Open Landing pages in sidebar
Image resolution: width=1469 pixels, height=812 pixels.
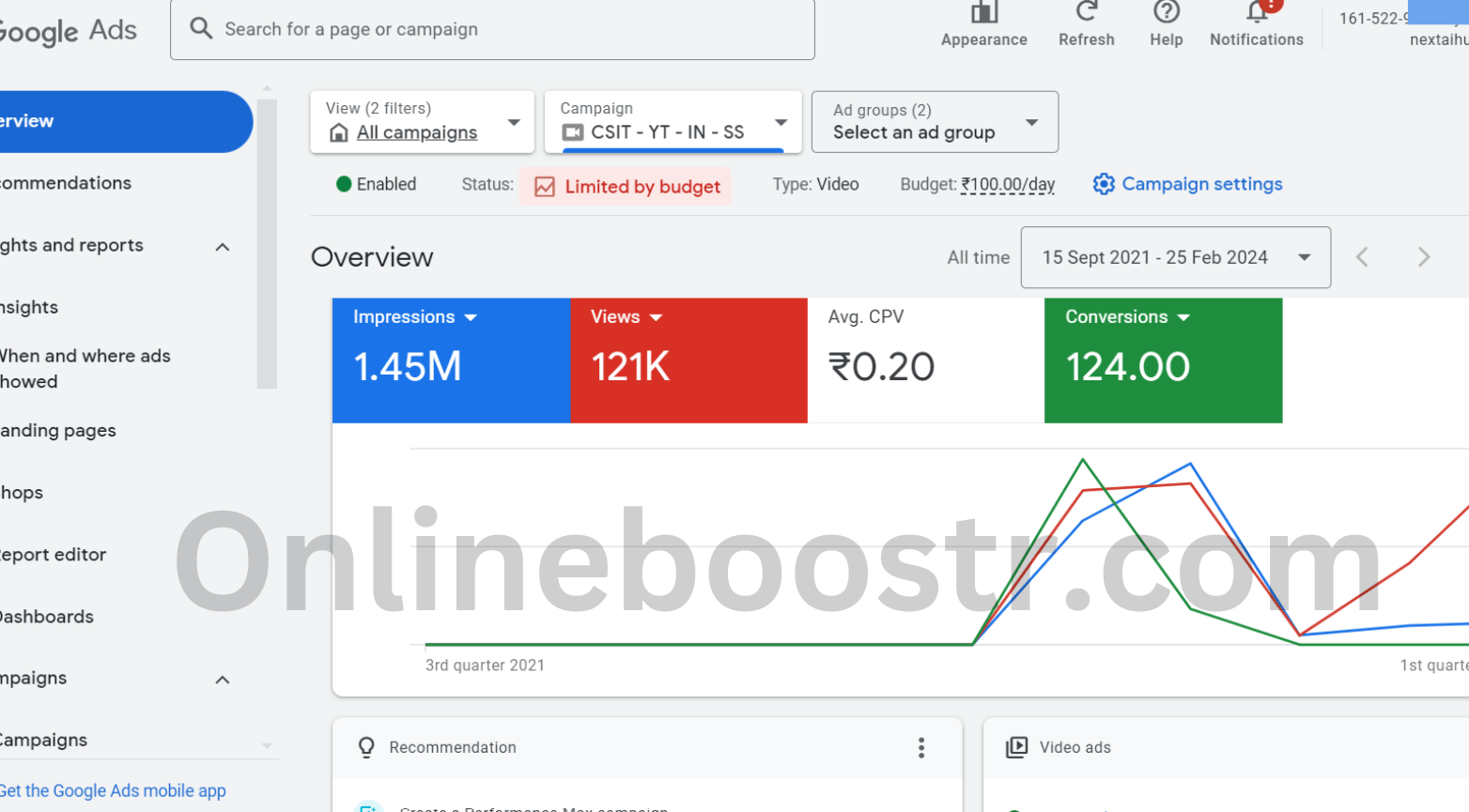click(x=58, y=431)
